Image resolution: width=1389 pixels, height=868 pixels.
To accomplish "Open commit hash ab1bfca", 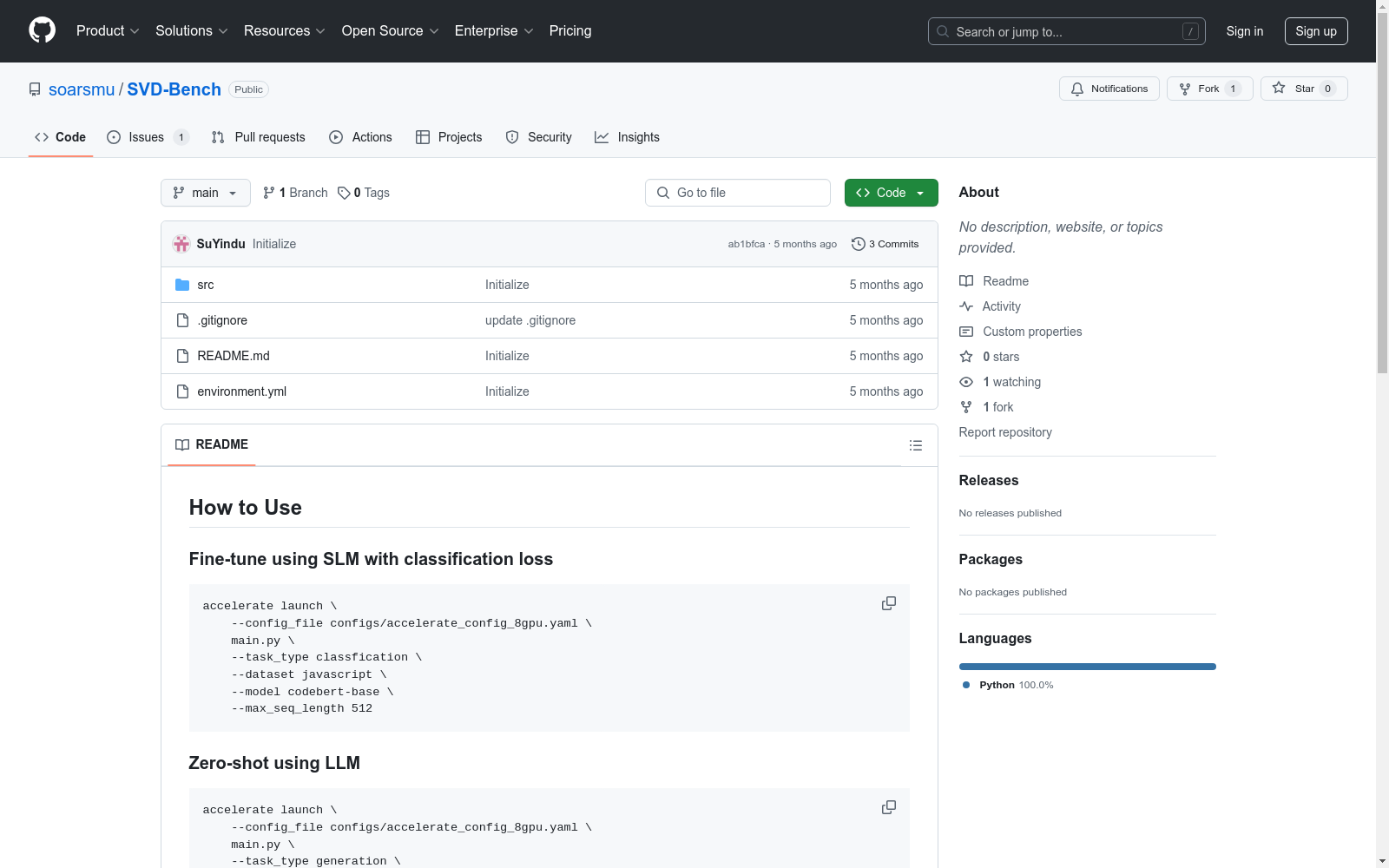I will [746, 244].
